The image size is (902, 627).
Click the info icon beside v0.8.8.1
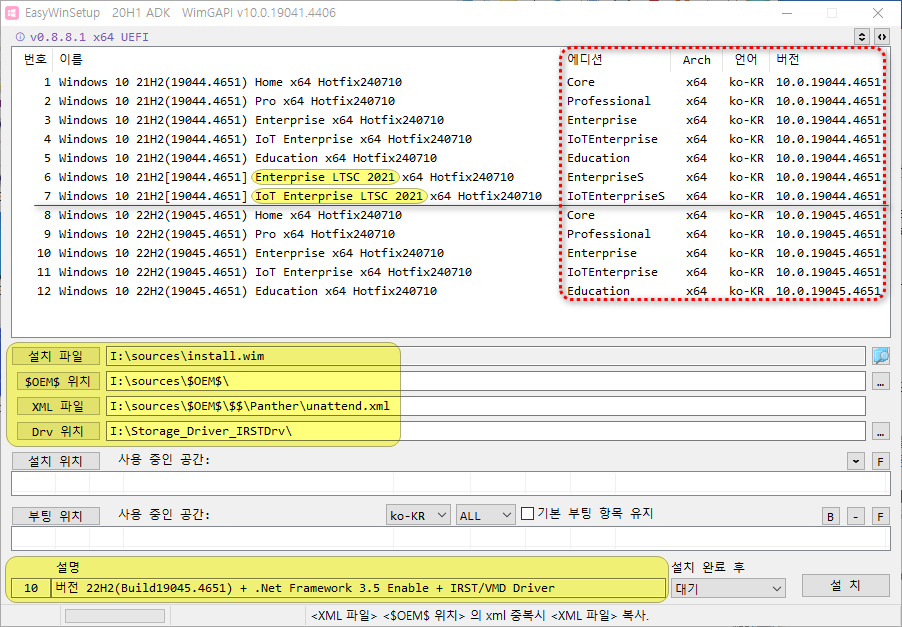(x=20, y=37)
